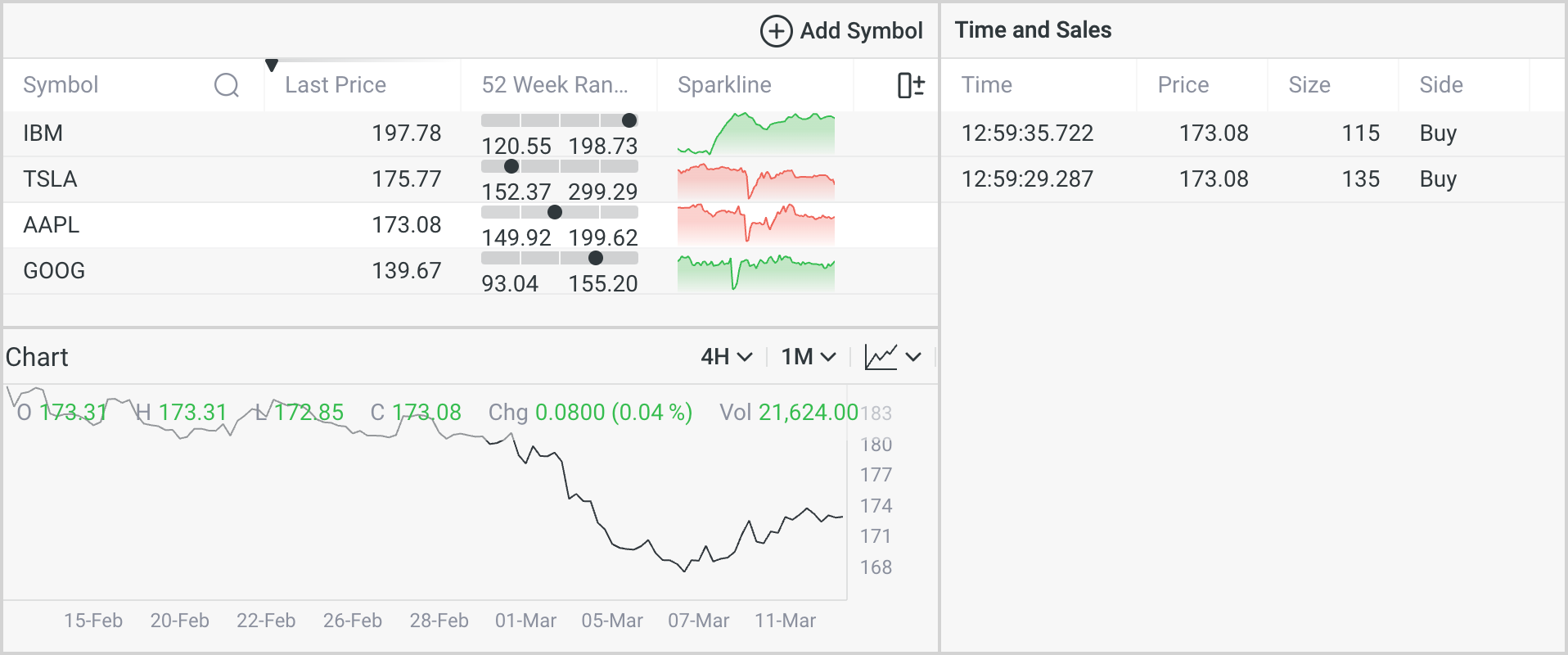Click GOOG 52 week range slider
The width and height of the screenshot is (1568, 655).
[x=560, y=258]
